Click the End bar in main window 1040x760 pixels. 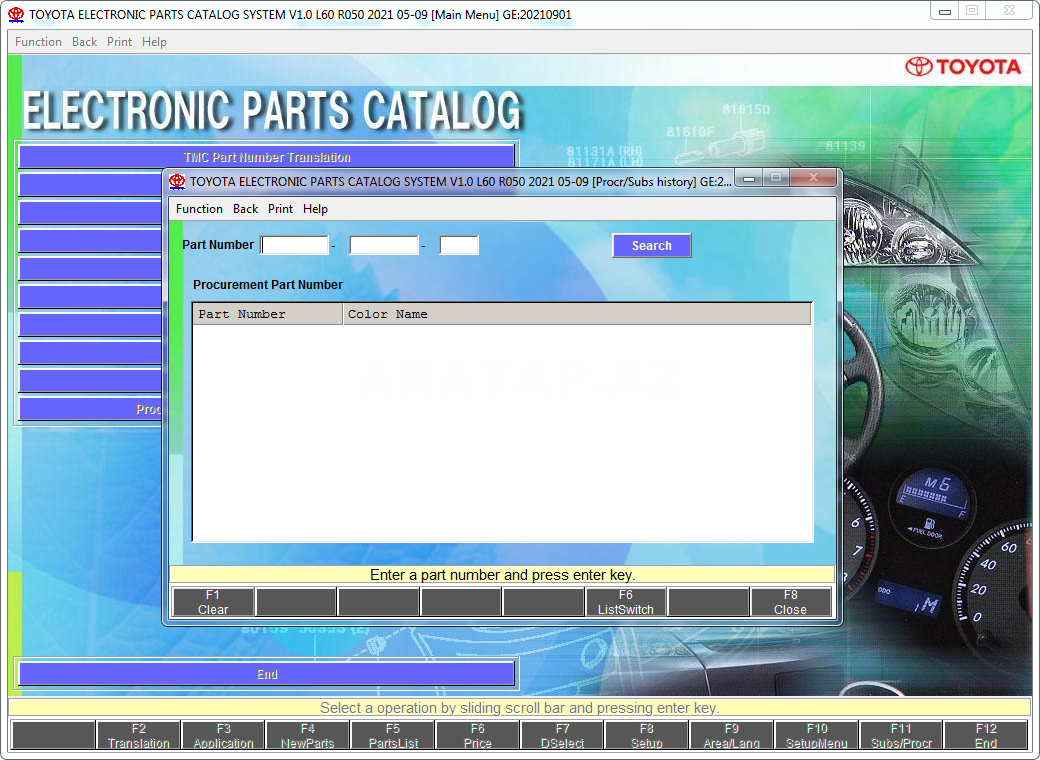tap(267, 674)
